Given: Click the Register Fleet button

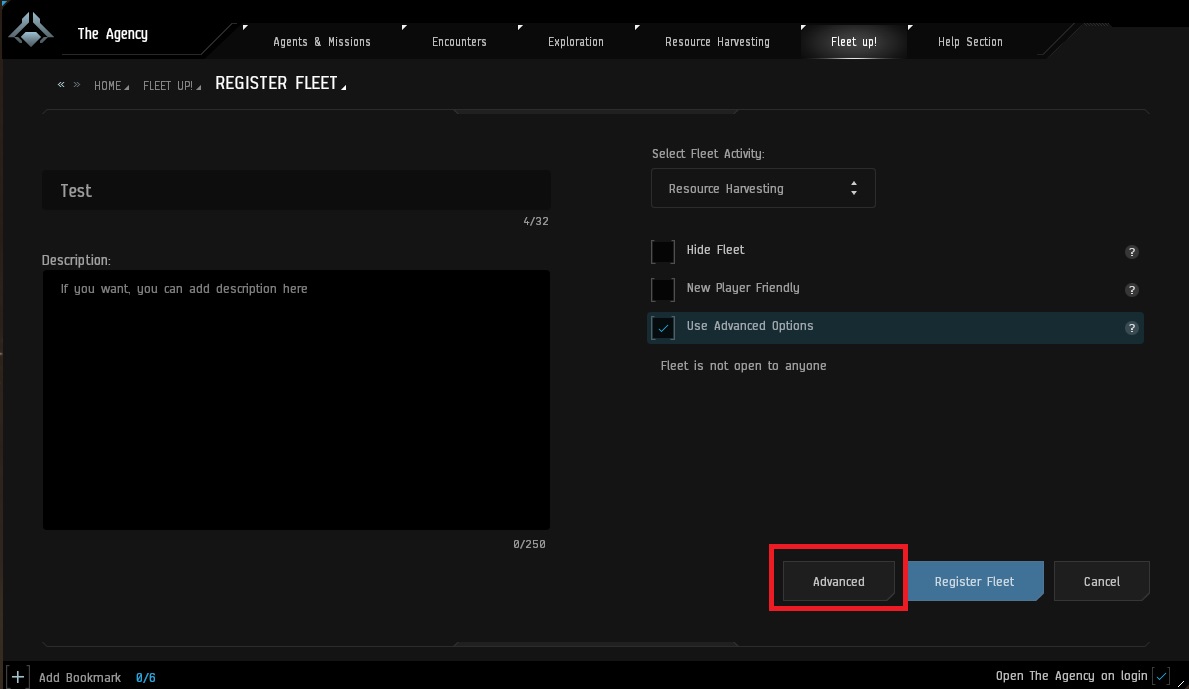Looking at the screenshot, I should [974, 581].
